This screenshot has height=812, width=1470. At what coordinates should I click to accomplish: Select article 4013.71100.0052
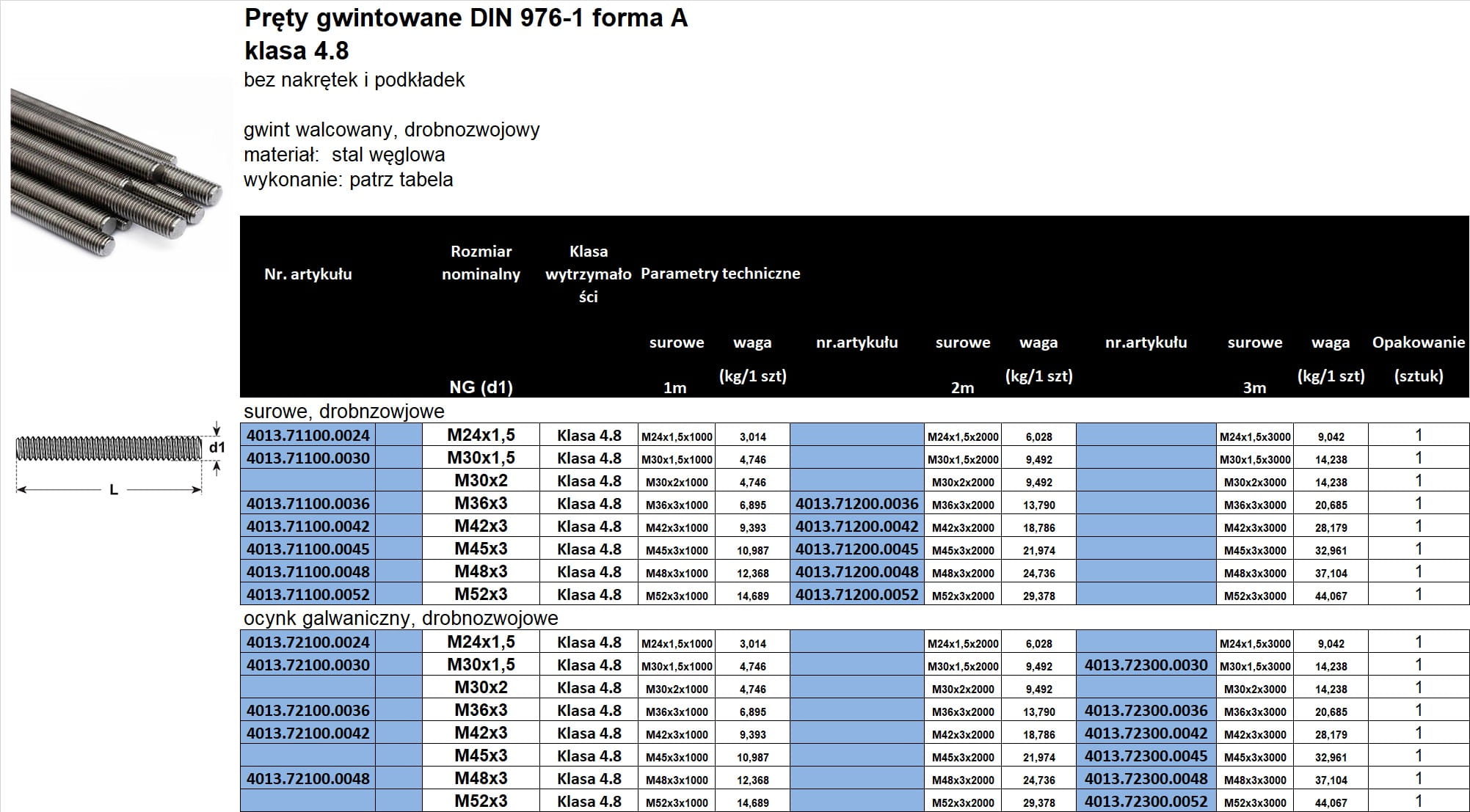coord(308,594)
